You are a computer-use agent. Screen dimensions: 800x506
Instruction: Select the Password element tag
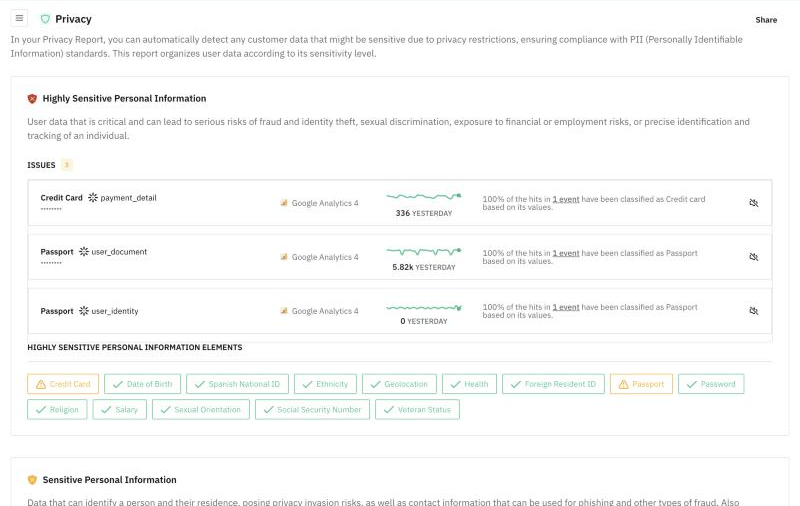(711, 384)
